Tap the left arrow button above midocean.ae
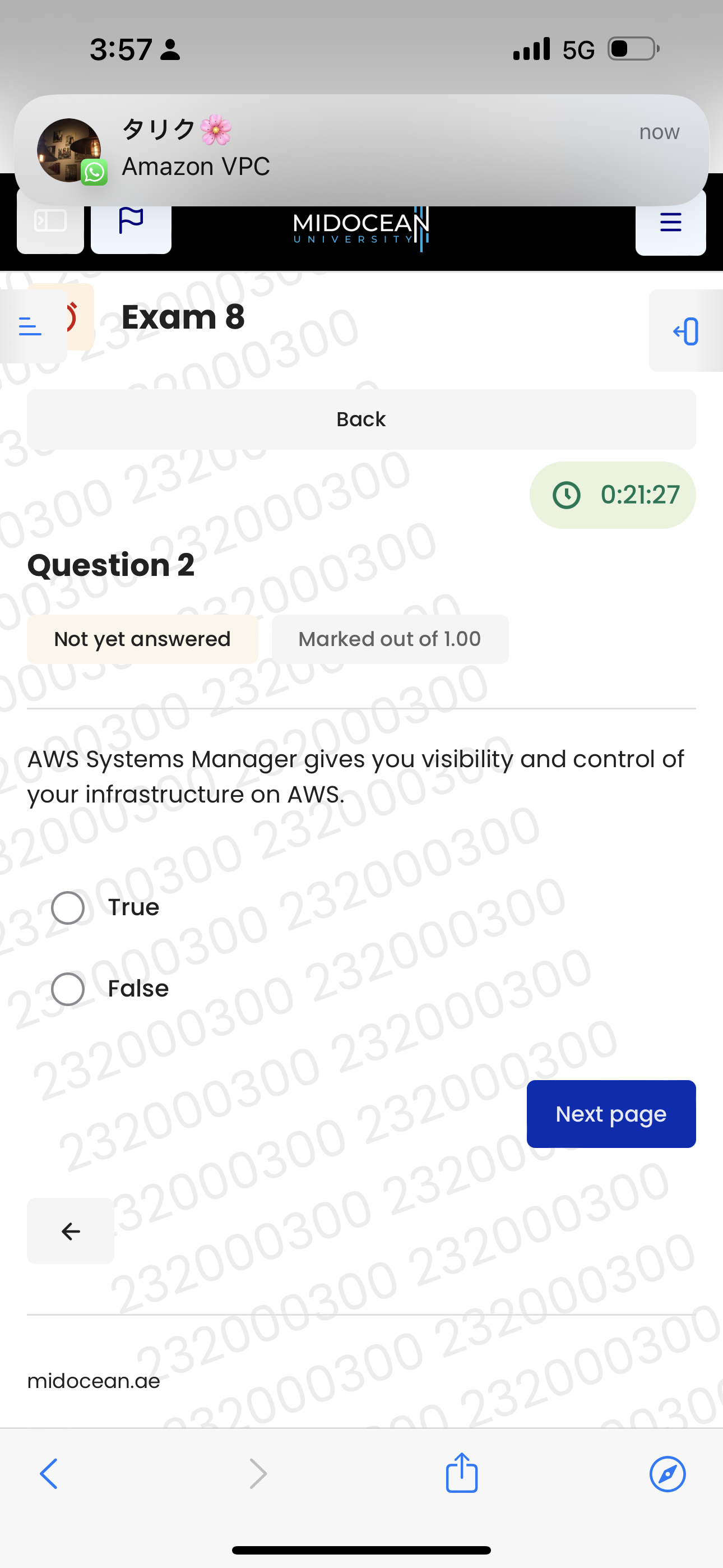723x1568 pixels. click(x=70, y=1232)
